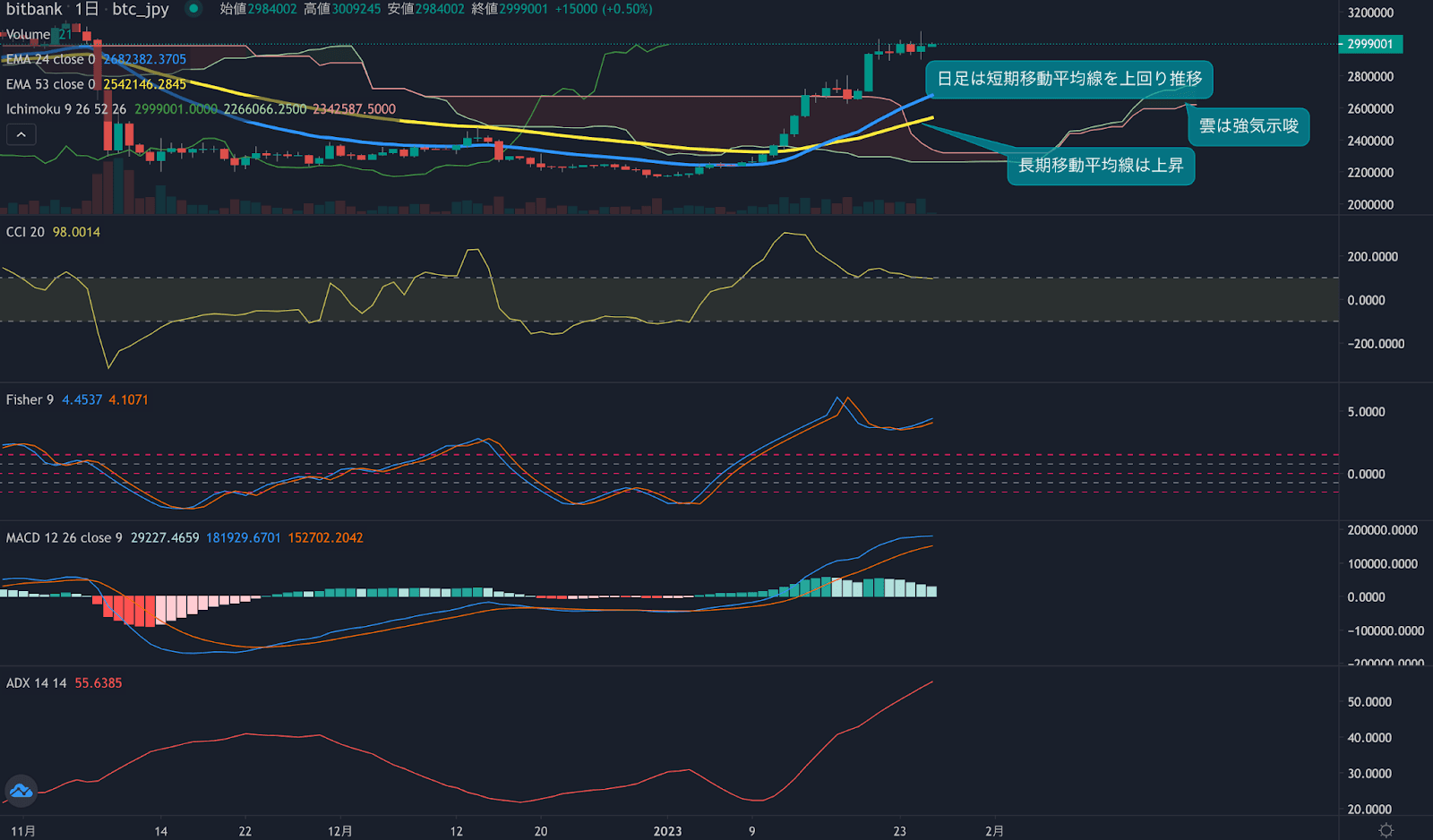Click the CCI 20 indicator label
Image resolution: width=1433 pixels, height=840 pixels.
tap(25, 232)
